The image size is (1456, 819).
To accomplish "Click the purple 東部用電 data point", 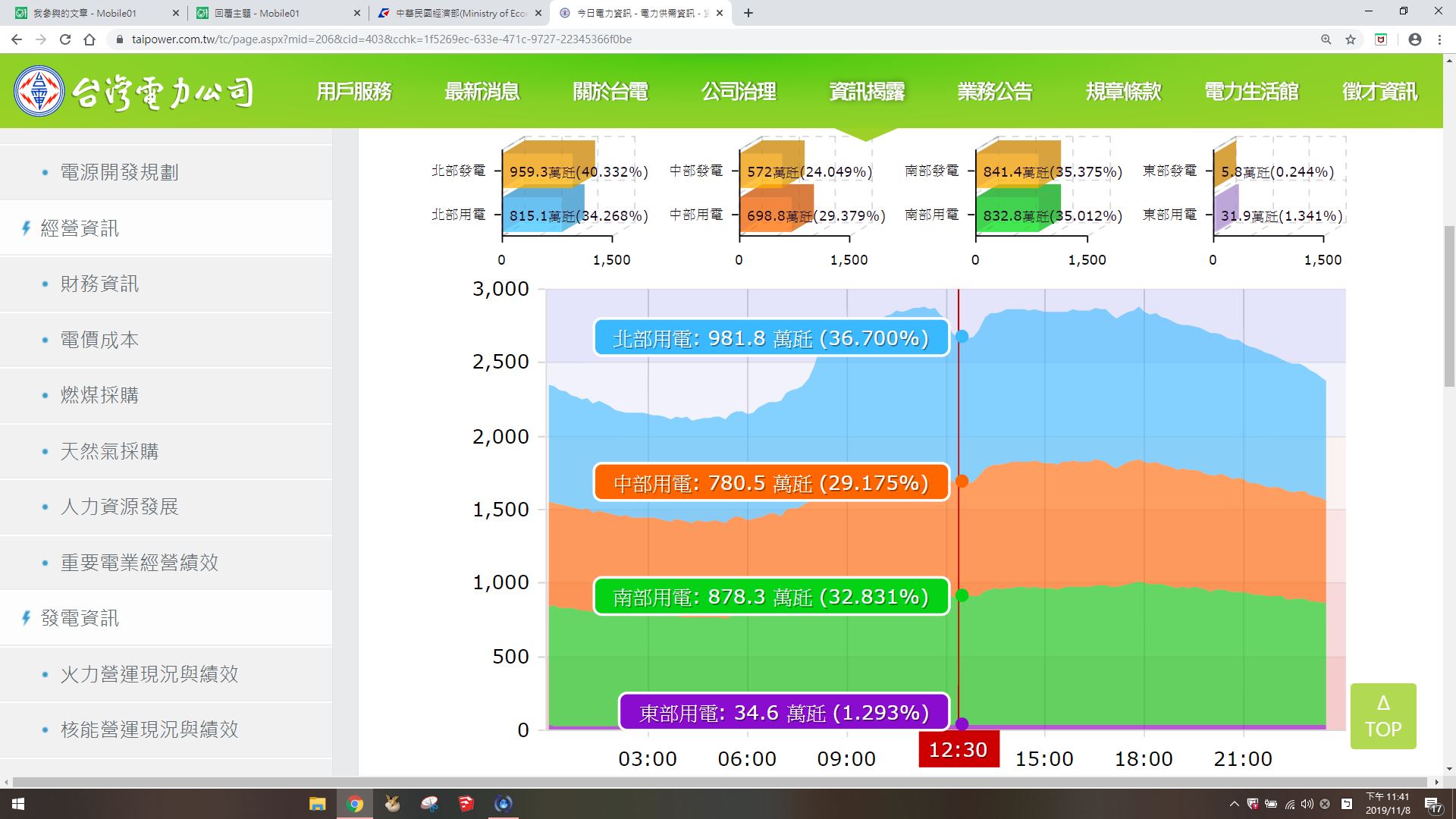I will [x=962, y=724].
